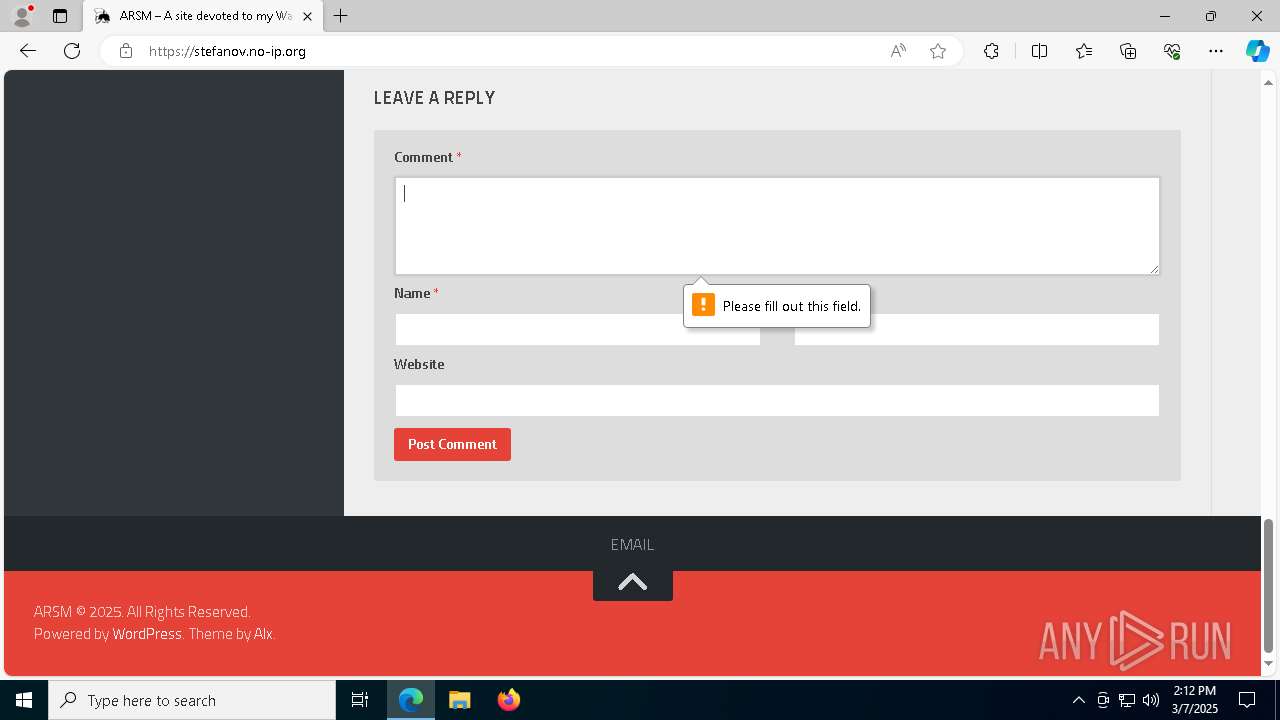Click the tray icon left of the network icon
This screenshot has width=1280, height=720.
point(1103,700)
